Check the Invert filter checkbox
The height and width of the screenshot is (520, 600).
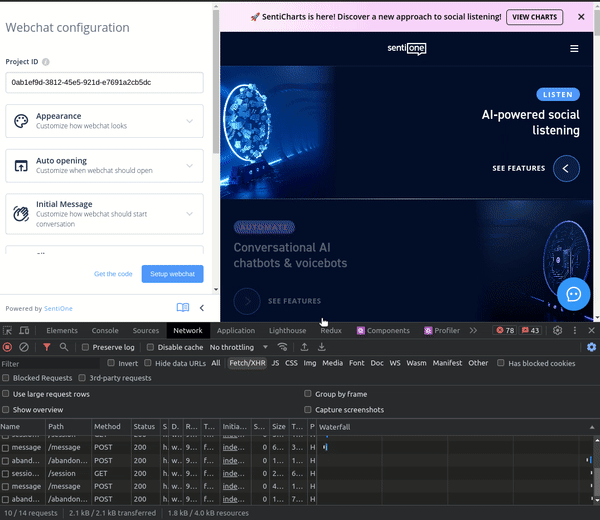tap(111, 363)
